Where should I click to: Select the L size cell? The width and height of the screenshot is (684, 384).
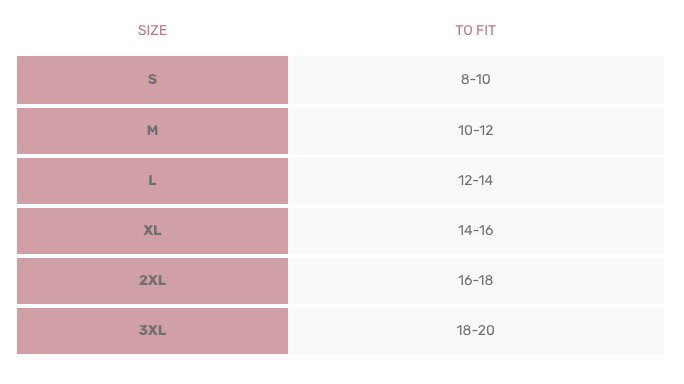pyautogui.click(x=152, y=180)
